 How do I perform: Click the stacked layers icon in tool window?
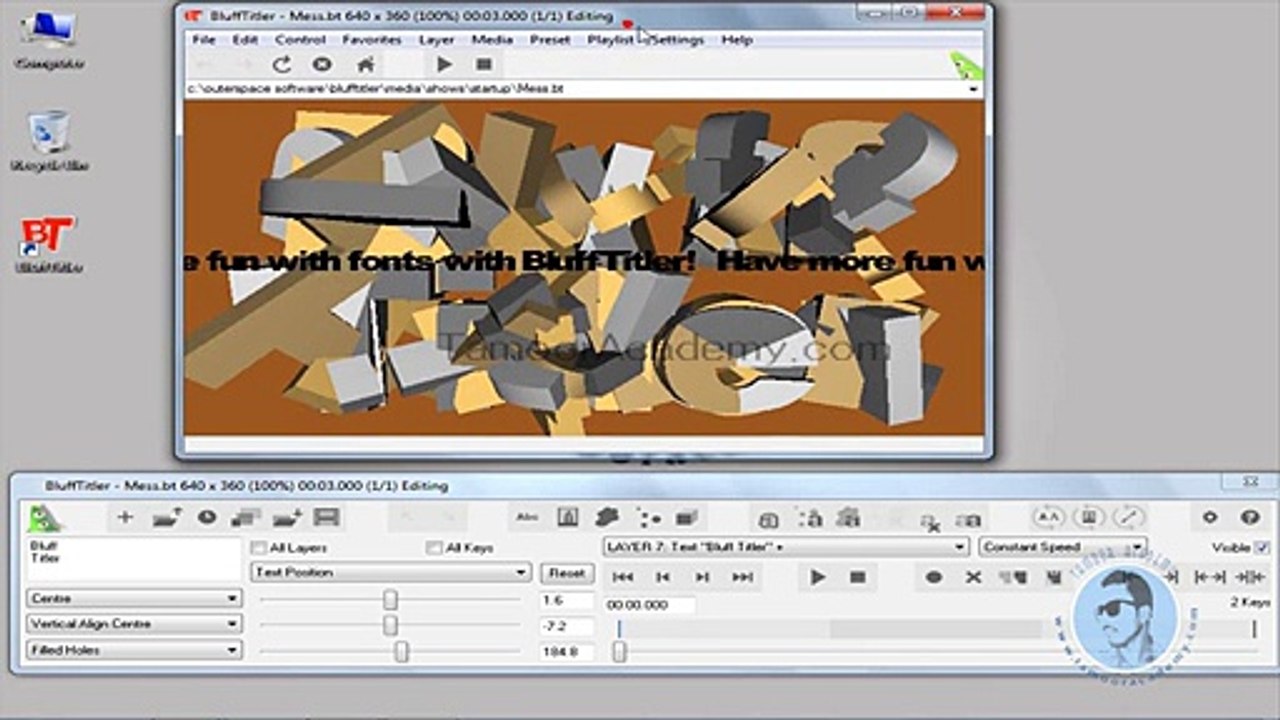coord(246,517)
